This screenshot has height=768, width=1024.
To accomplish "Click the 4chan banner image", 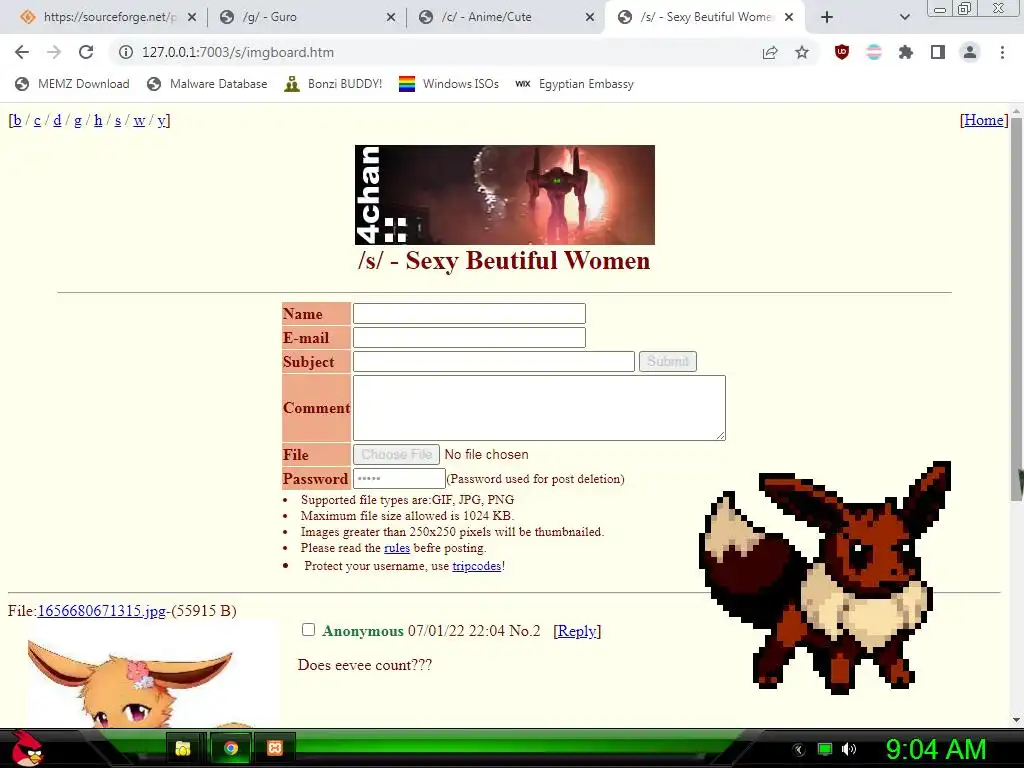I will tap(505, 195).
